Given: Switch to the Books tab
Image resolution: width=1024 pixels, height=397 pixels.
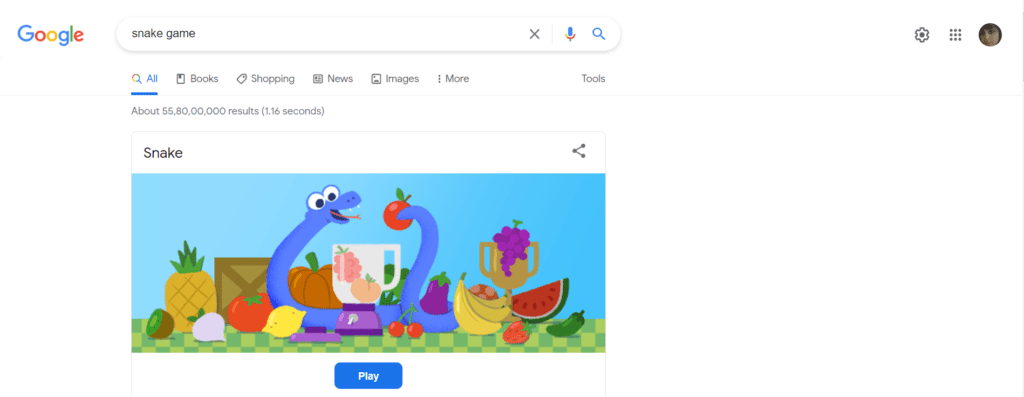Looking at the screenshot, I should 197,79.
